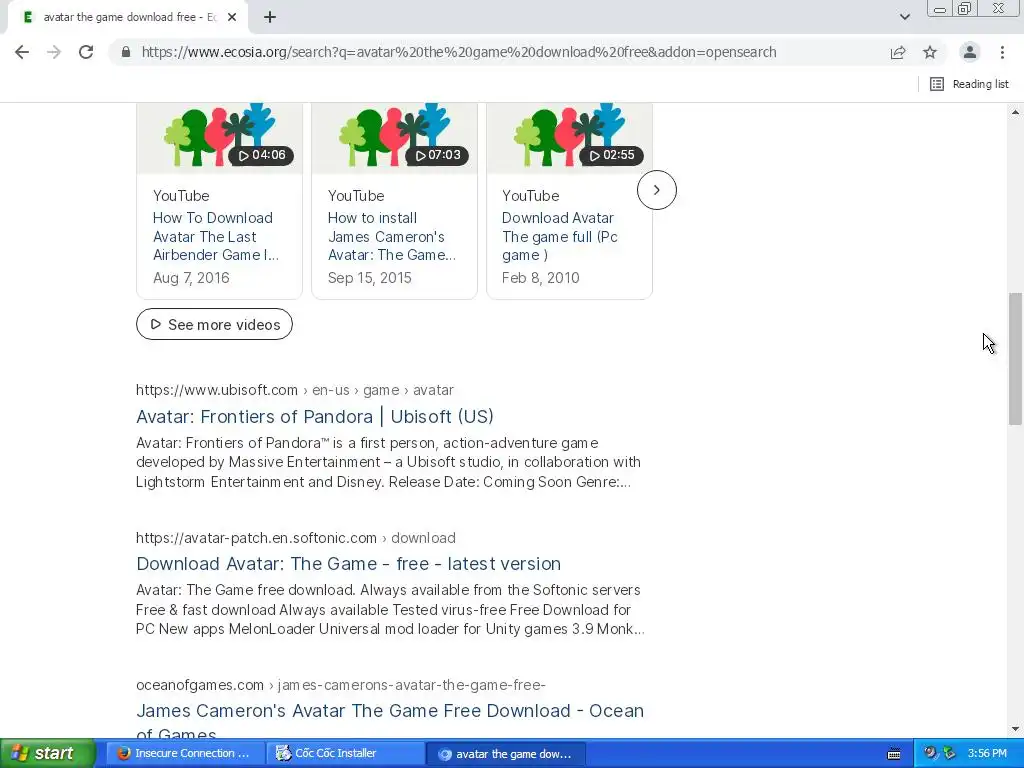Open the Reading list panel
Viewport: 1024px width, 768px height.
coord(969,84)
